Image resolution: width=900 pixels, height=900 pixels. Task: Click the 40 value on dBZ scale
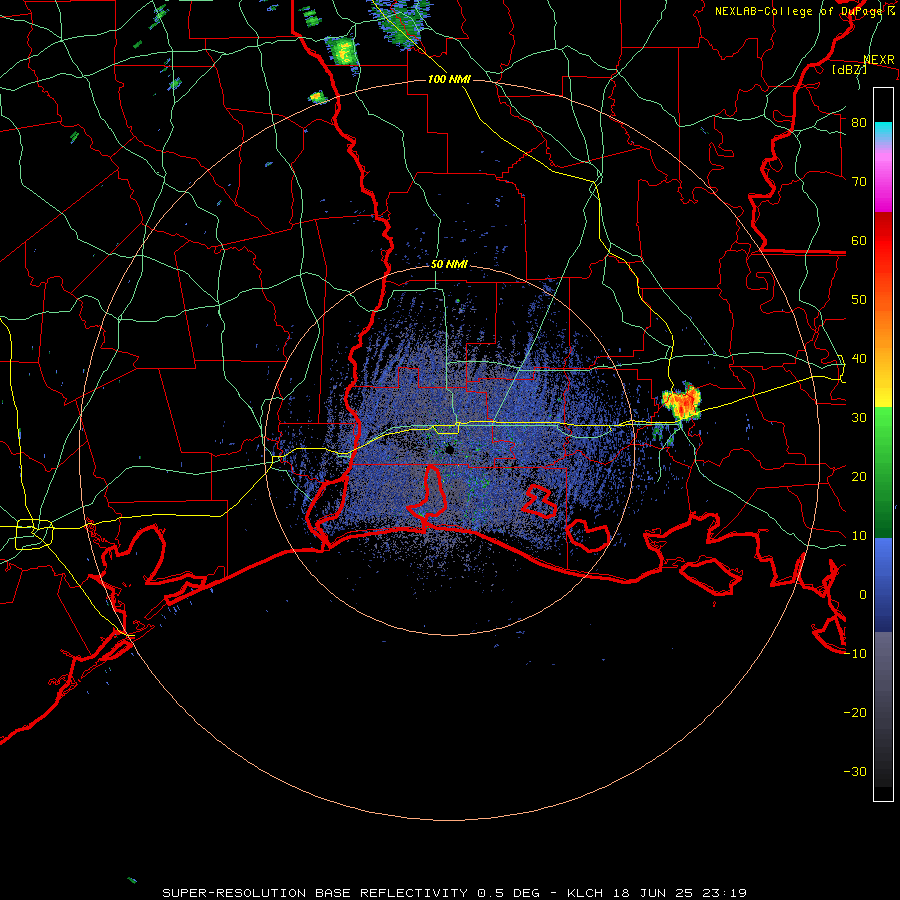click(859, 359)
